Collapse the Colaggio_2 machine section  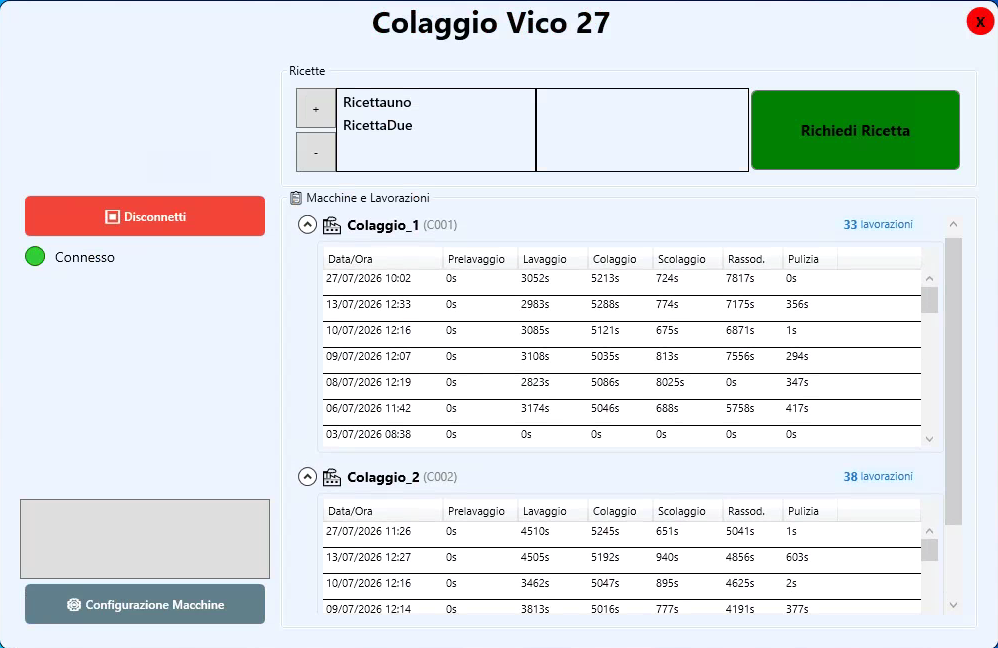[307, 477]
